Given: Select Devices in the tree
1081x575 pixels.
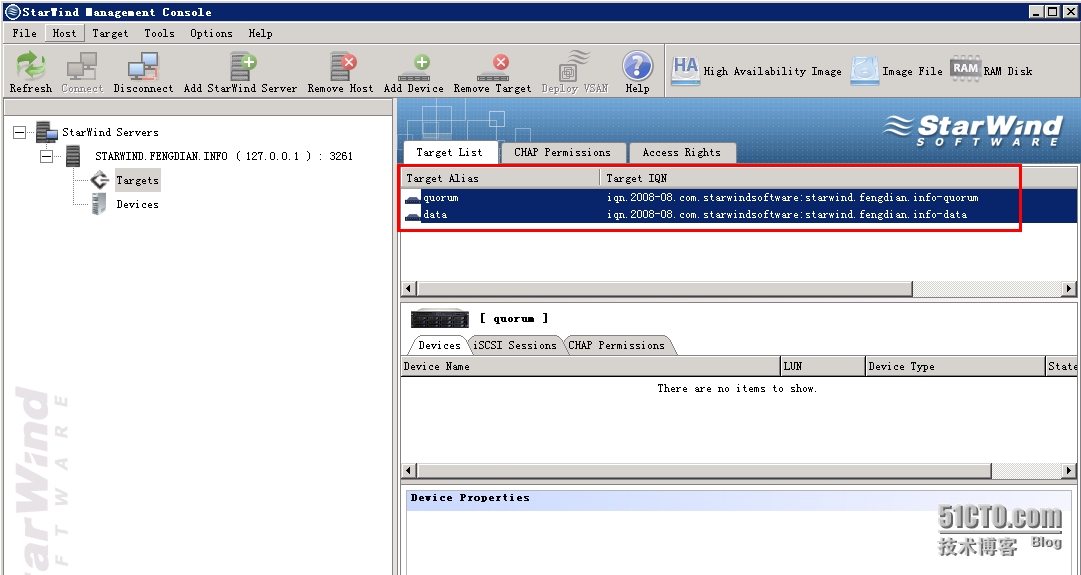Looking at the screenshot, I should click(137, 205).
